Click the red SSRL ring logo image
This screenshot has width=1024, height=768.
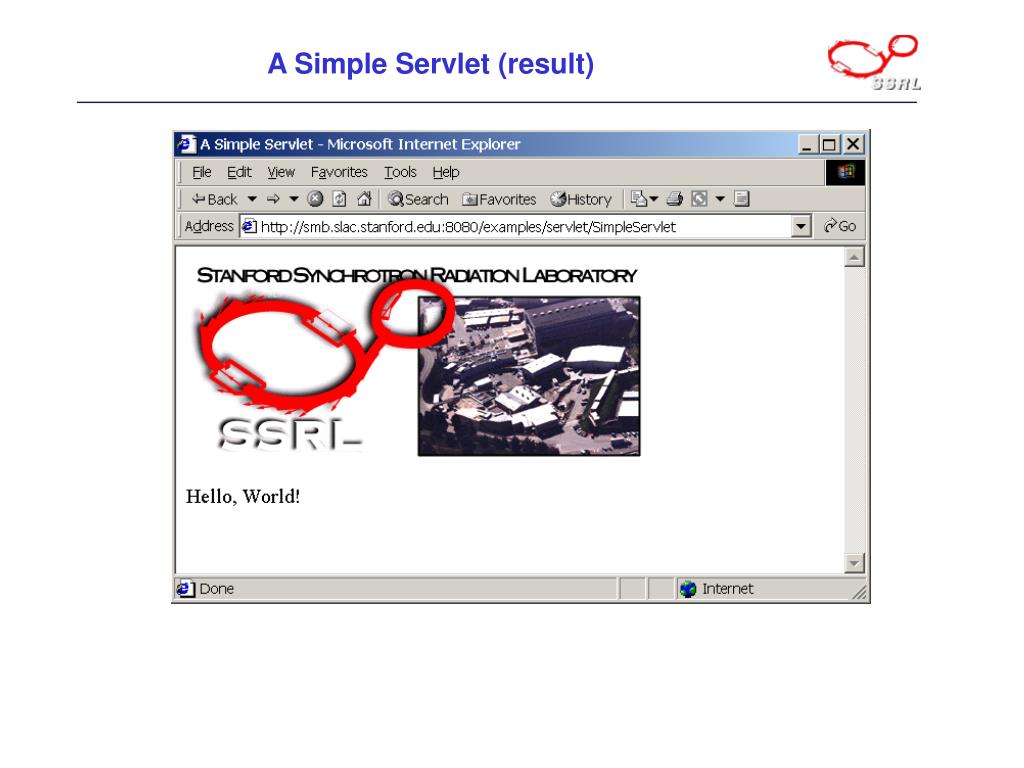click(x=325, y=366)
